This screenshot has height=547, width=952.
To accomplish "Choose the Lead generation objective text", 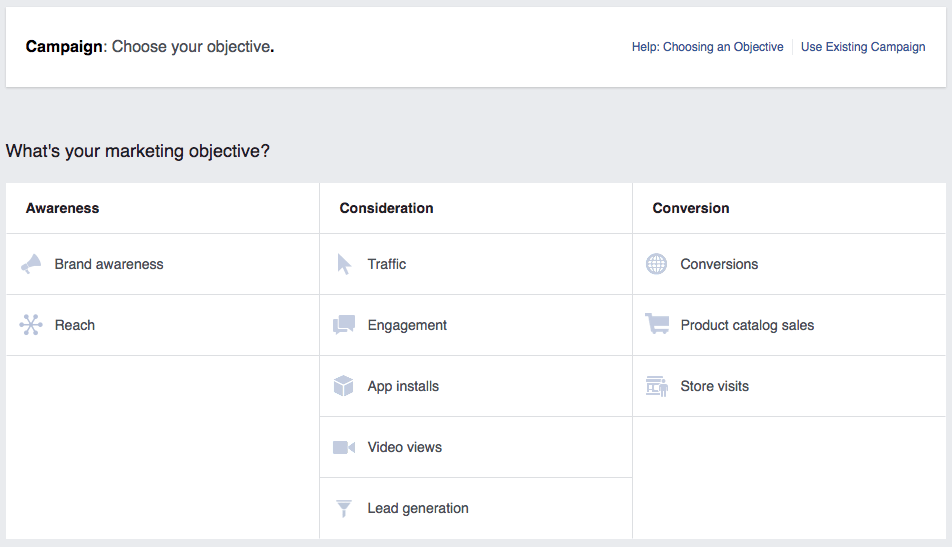I will [x=418, y=508].
